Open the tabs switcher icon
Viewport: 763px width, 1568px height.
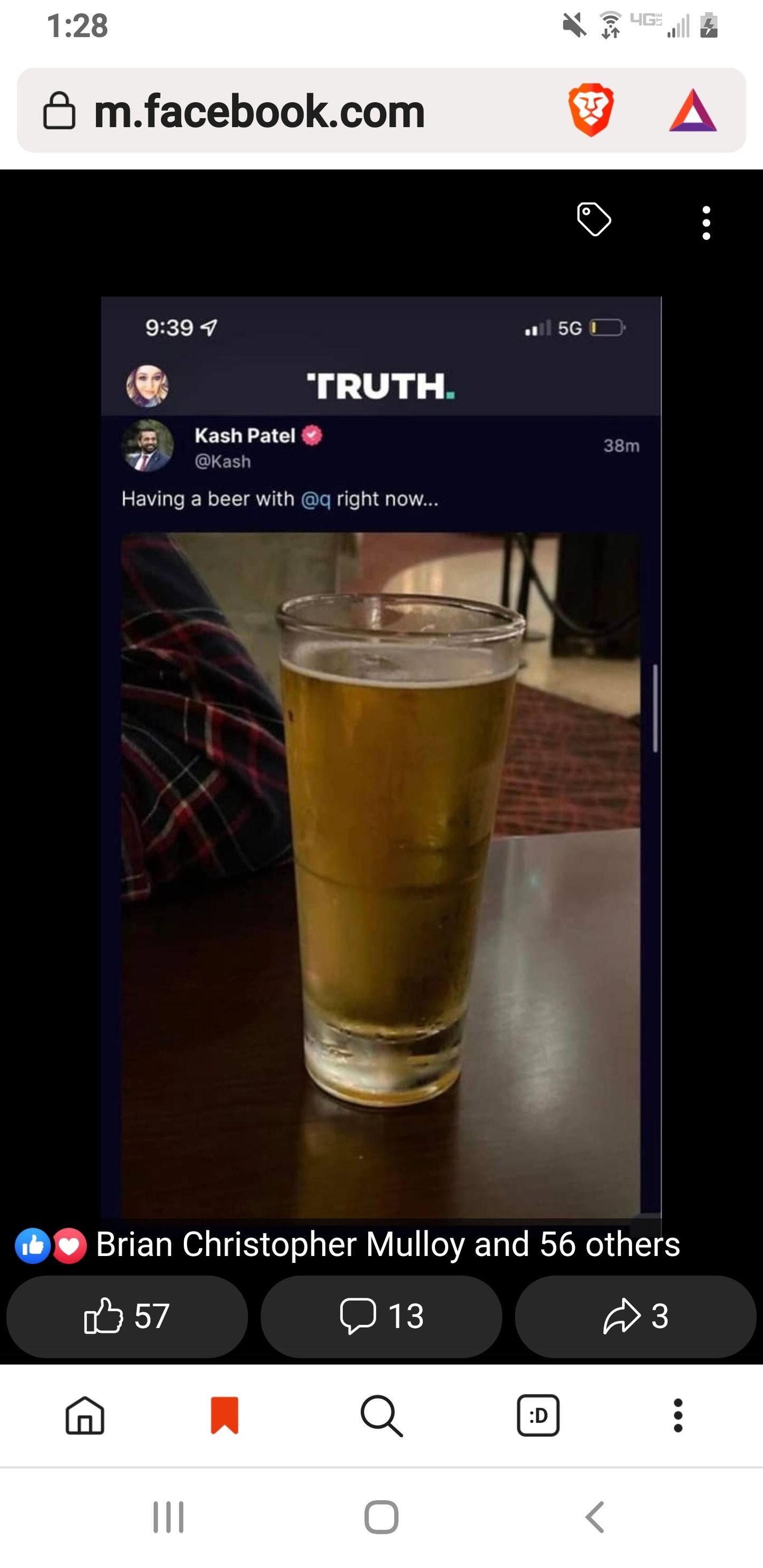click(538, 1415)
